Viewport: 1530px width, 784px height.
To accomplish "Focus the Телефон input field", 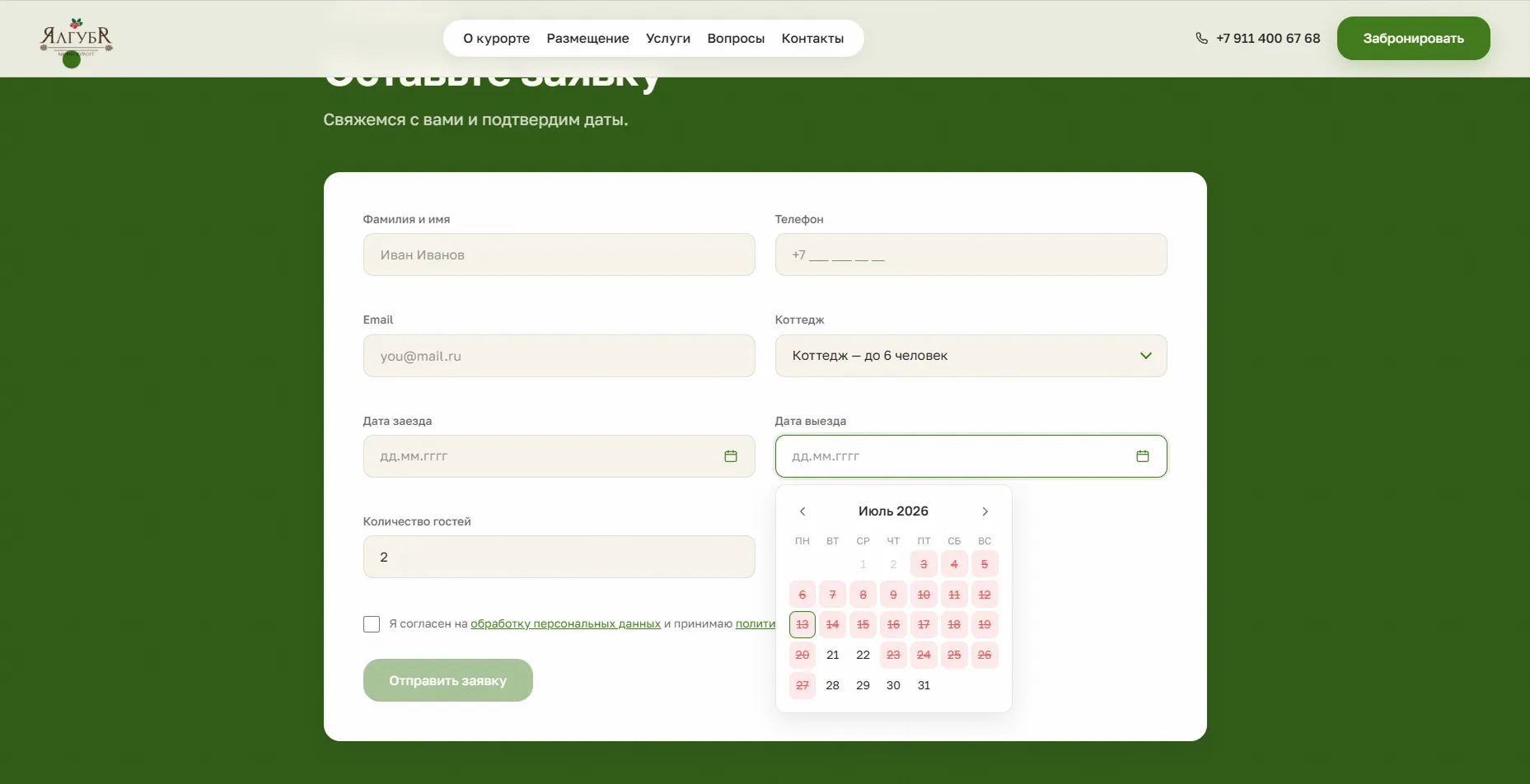I will coord(971,254).
